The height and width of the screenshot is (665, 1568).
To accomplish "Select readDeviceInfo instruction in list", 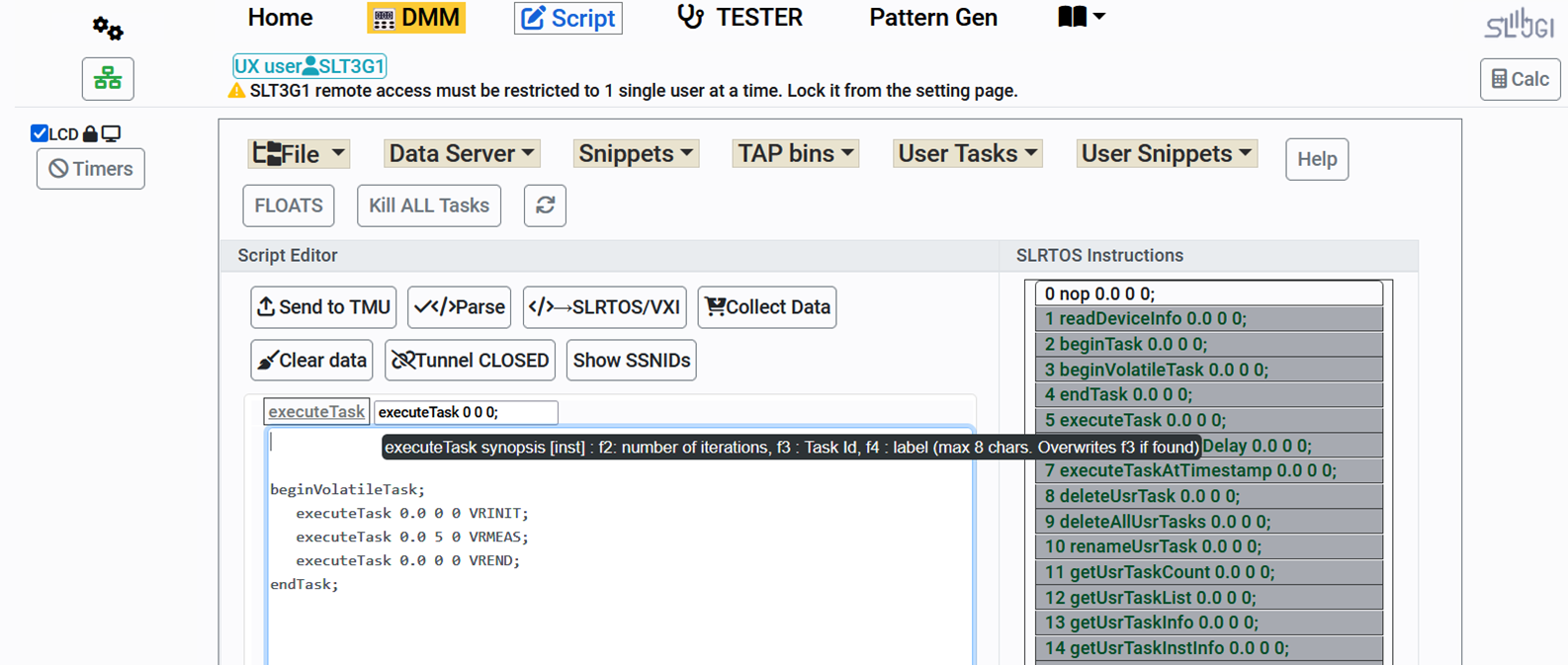I will (1208, 319).
